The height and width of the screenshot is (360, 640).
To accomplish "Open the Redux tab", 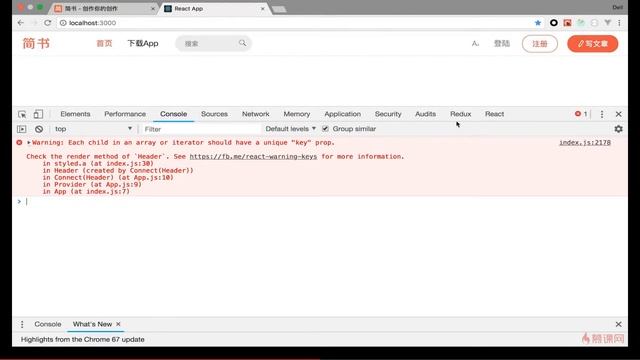I will (460, 114).
